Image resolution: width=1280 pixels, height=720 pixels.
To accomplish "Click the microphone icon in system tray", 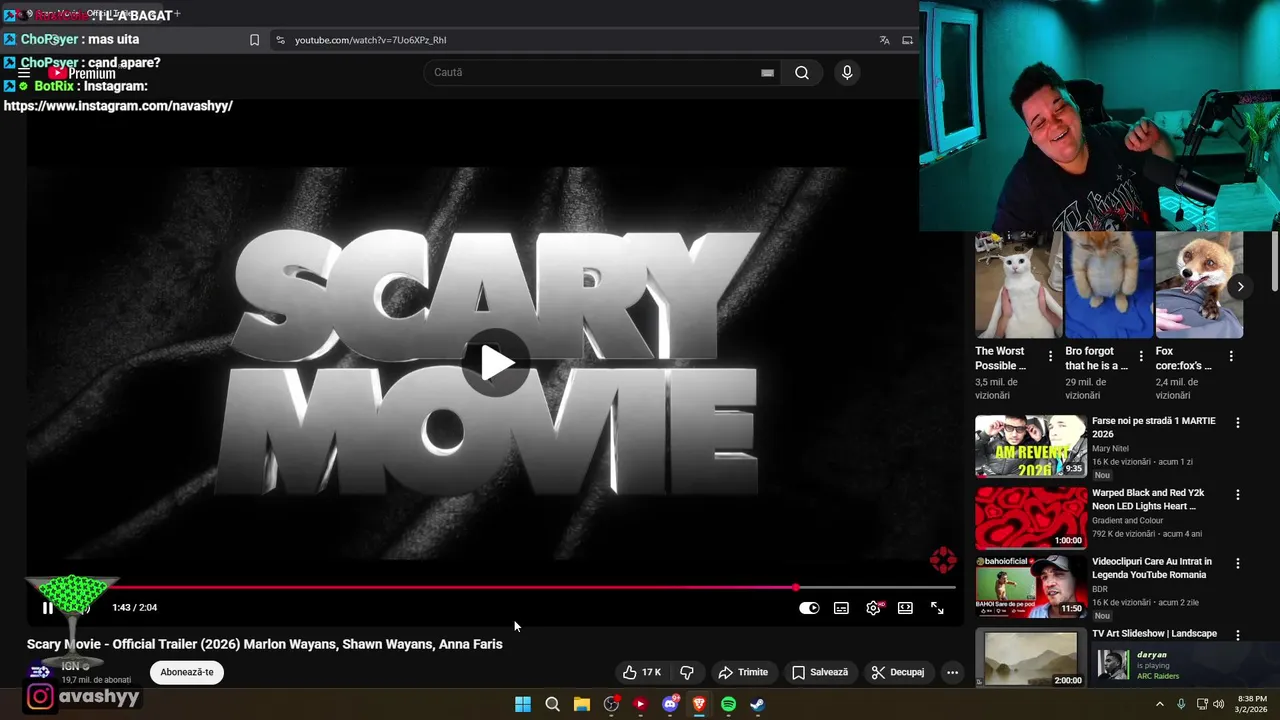I will (x=1181, y=704).
